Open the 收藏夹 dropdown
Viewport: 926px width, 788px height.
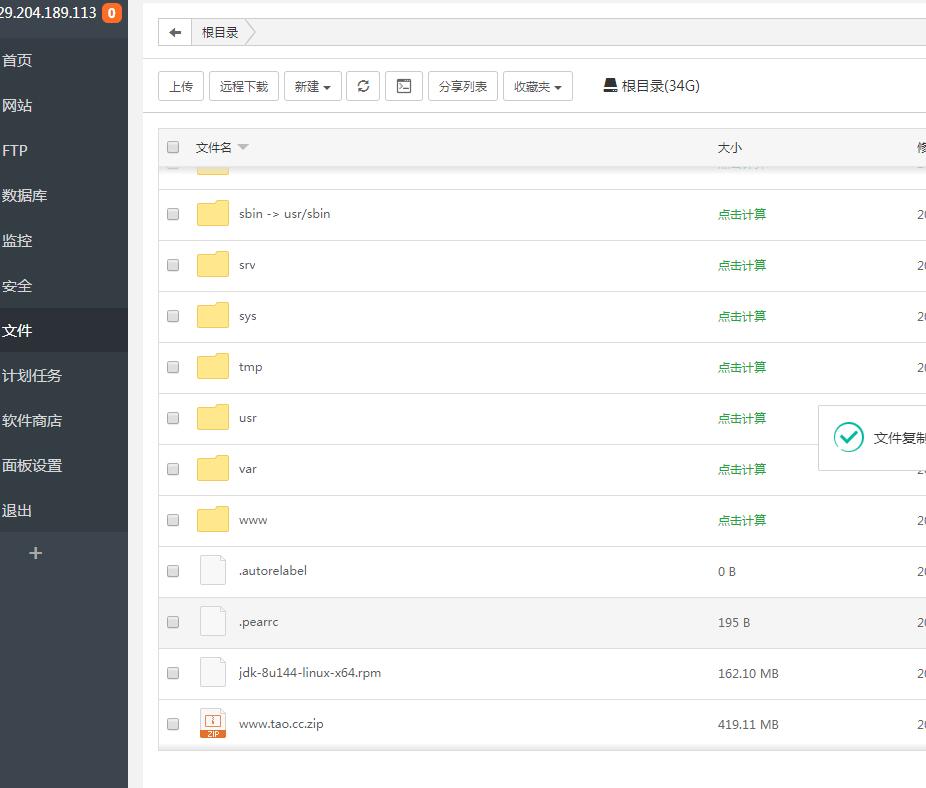[x=537, y=86]
